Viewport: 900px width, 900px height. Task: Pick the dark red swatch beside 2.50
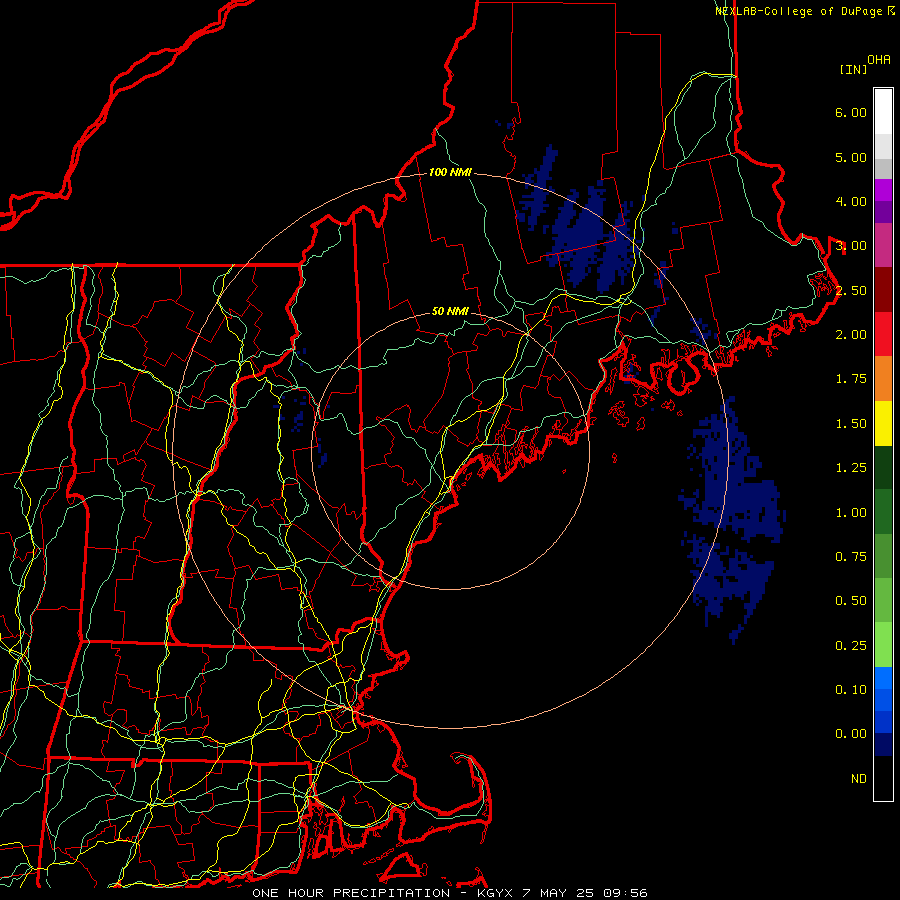pyautogui.click(x=883, y=290)
